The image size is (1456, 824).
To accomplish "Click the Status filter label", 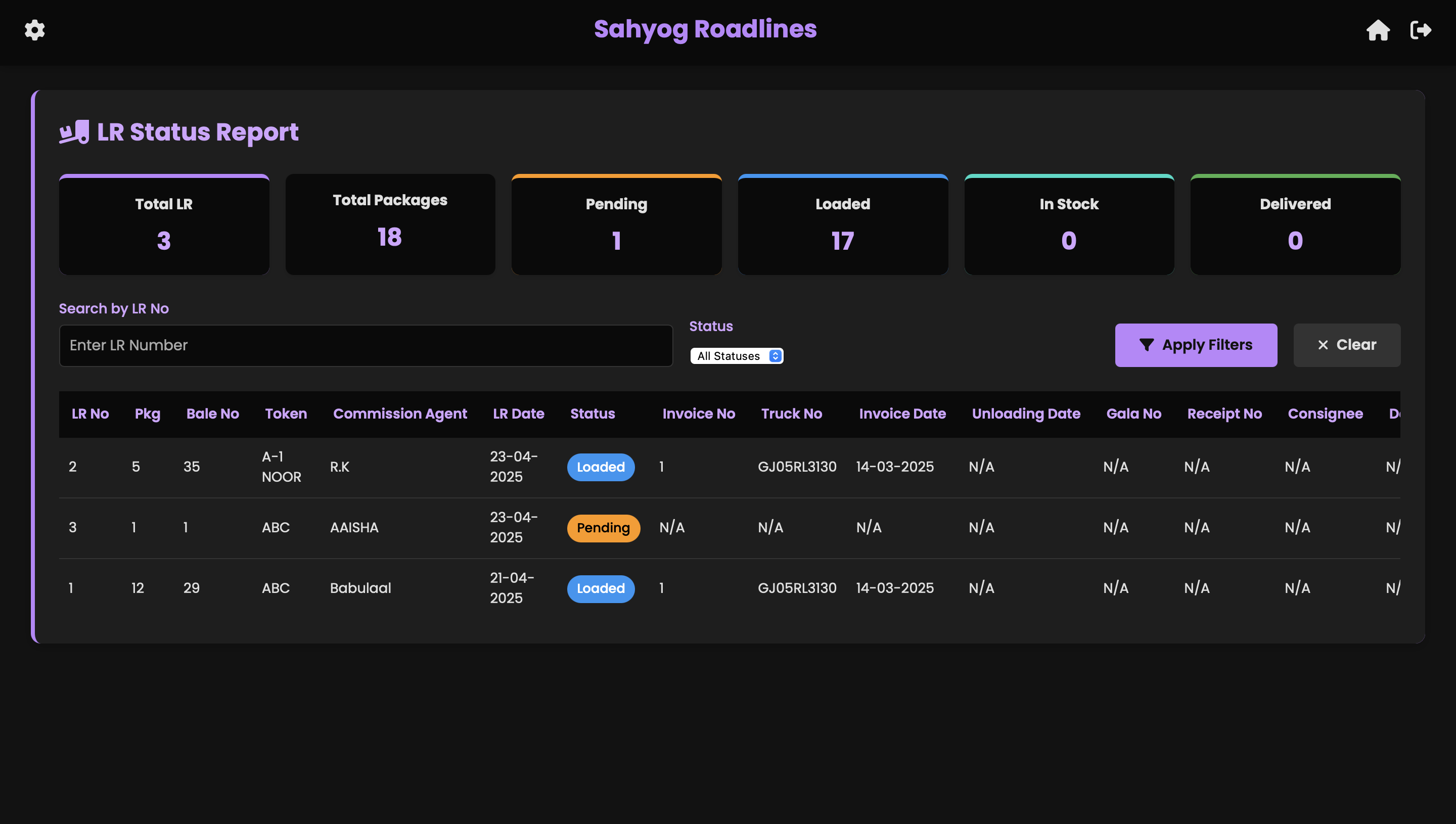I will click(x=711, y=326).
